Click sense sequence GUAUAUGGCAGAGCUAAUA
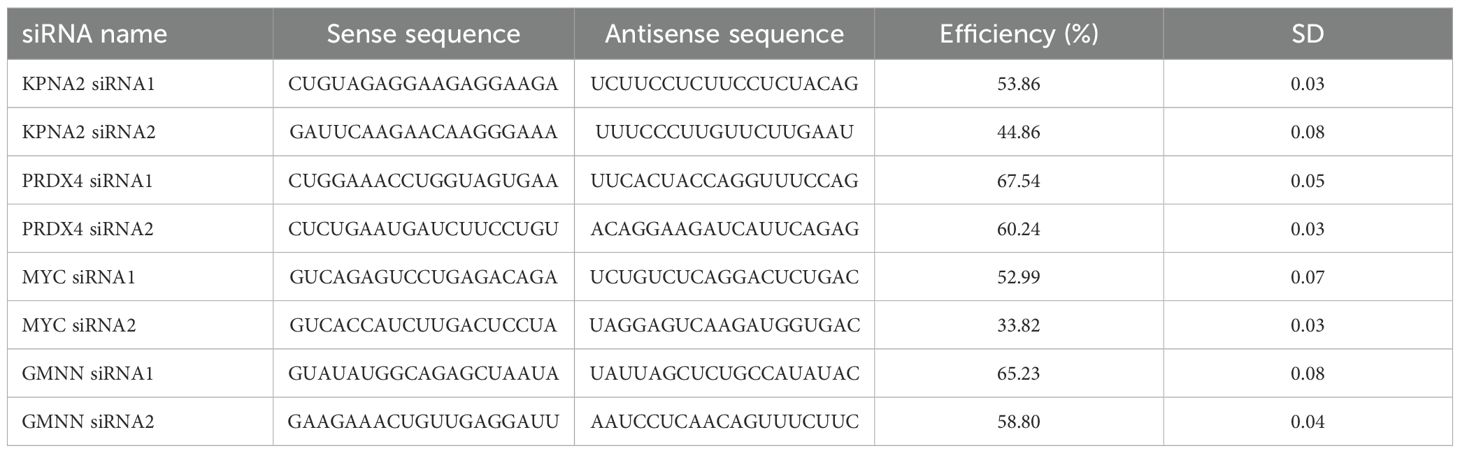The width and height of the screenshot is (1460, 453). [424, 373]
